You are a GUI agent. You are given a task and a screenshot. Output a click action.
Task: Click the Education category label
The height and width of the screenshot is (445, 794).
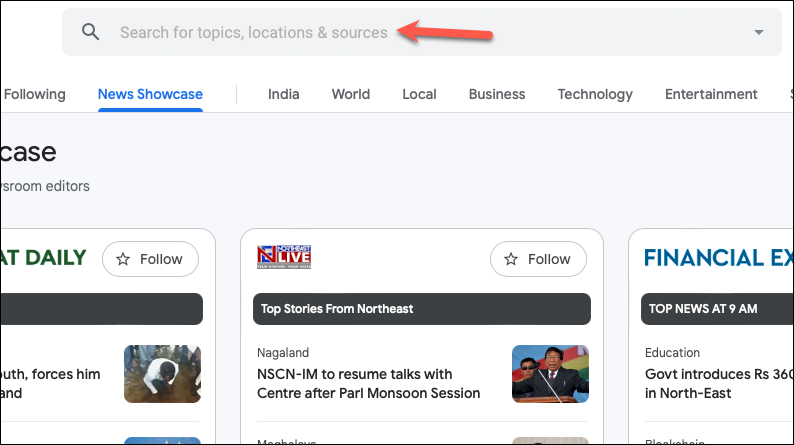(x=672, y=352)
